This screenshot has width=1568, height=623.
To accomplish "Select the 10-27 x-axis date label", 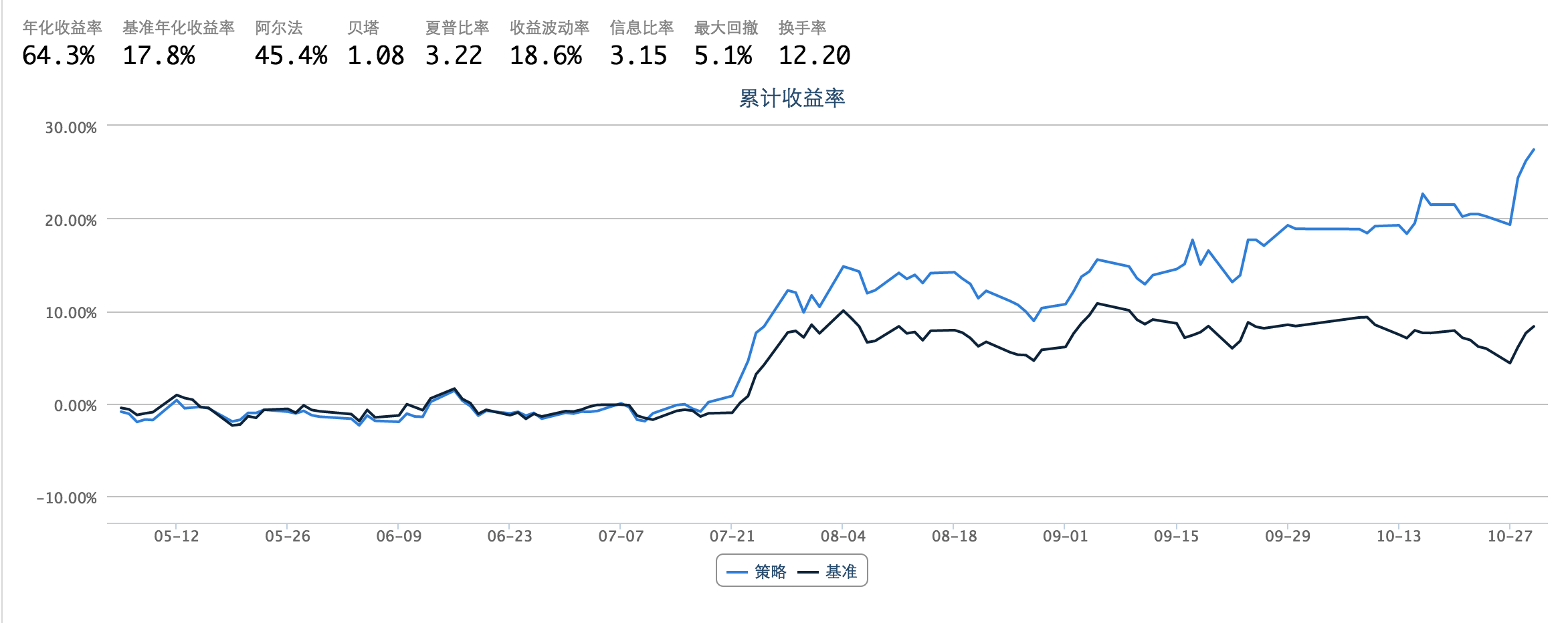I will [1510, 536].
